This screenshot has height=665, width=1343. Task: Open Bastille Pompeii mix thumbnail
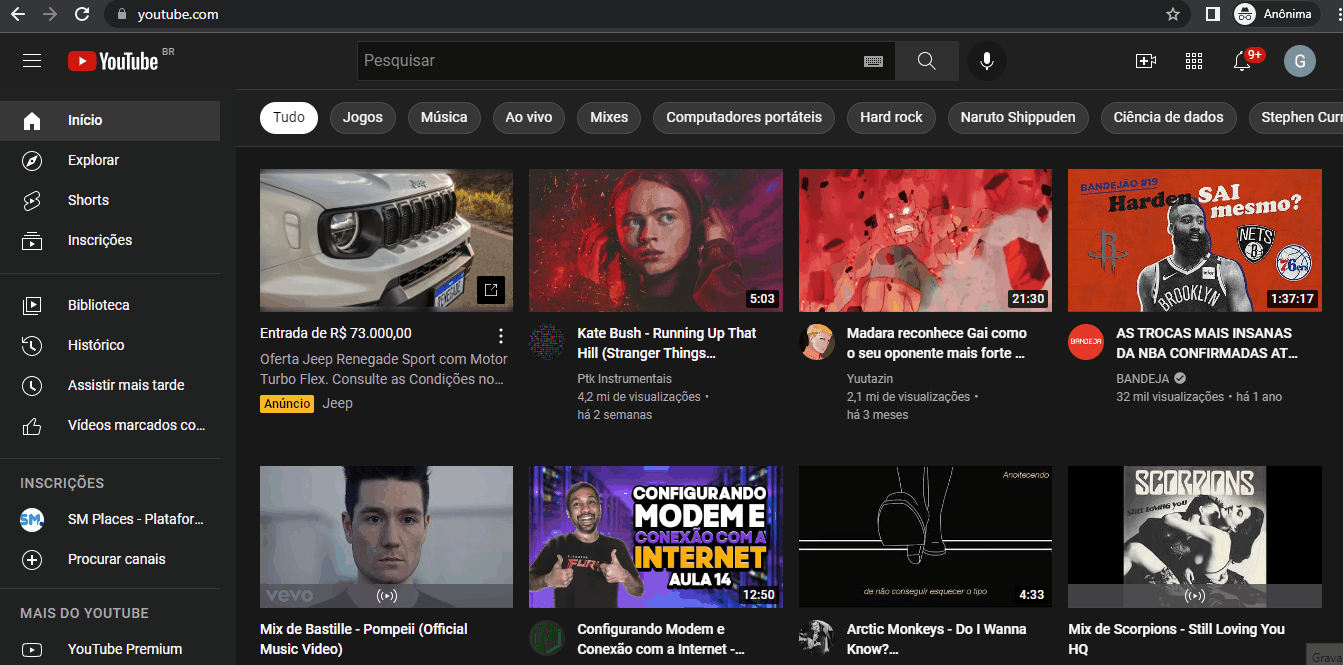[x=386, y=537]
